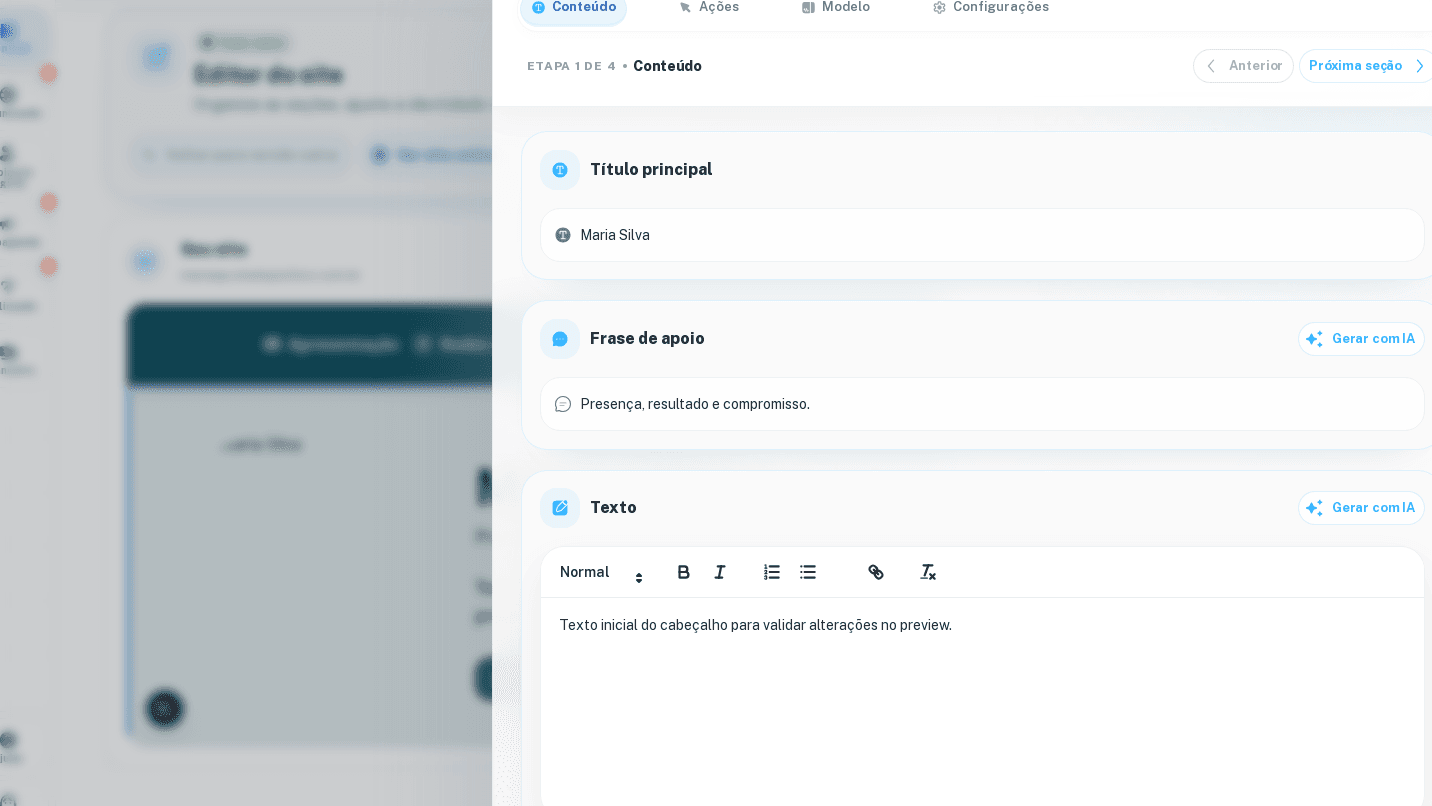Click Gerar com IA for Frase de apoio
Image resolution: width=1432 pixels, height=806 pixels.
(1361, 339)
